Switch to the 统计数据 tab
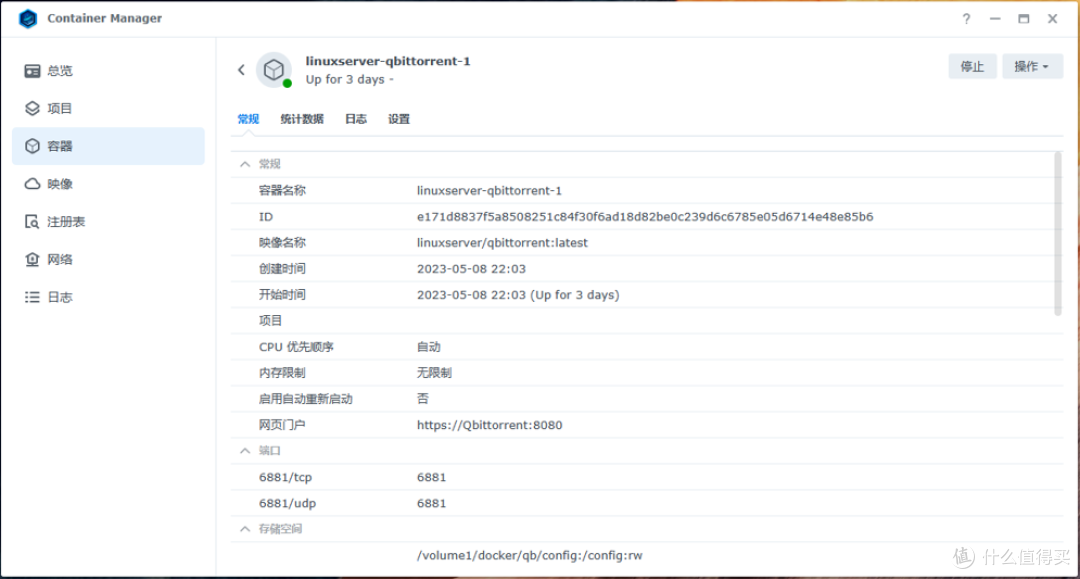Screen dimensions: 1080x579 tap(302, 118)
